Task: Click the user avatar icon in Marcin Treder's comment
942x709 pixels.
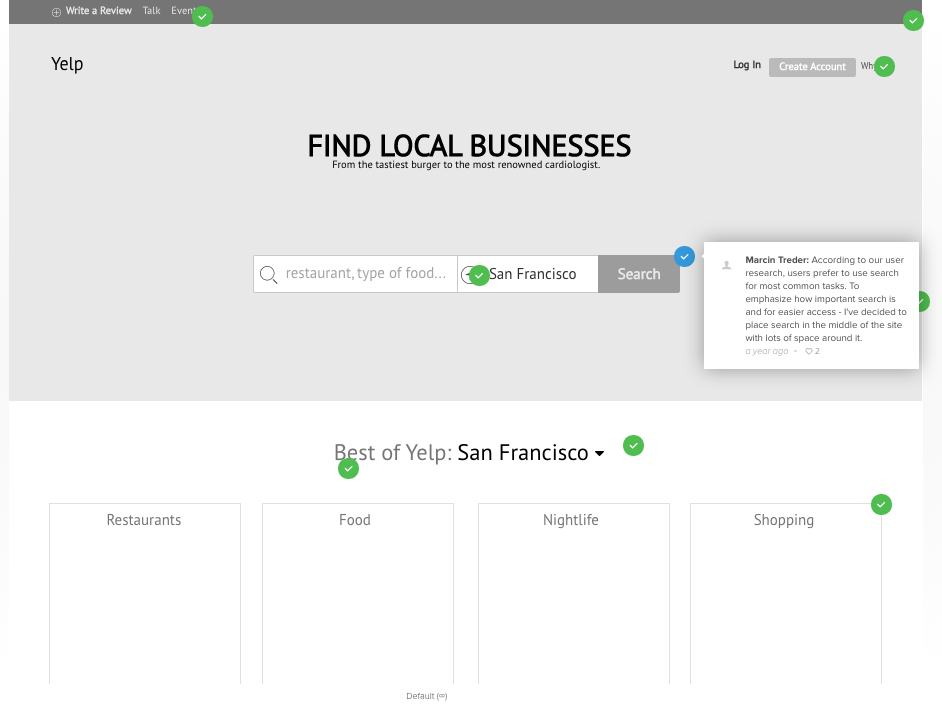Action: (x=726, y=265)
